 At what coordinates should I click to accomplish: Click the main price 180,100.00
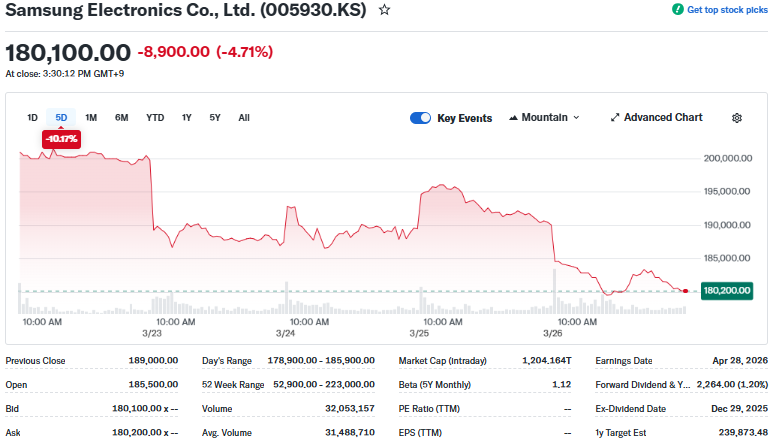pos(68,53)
